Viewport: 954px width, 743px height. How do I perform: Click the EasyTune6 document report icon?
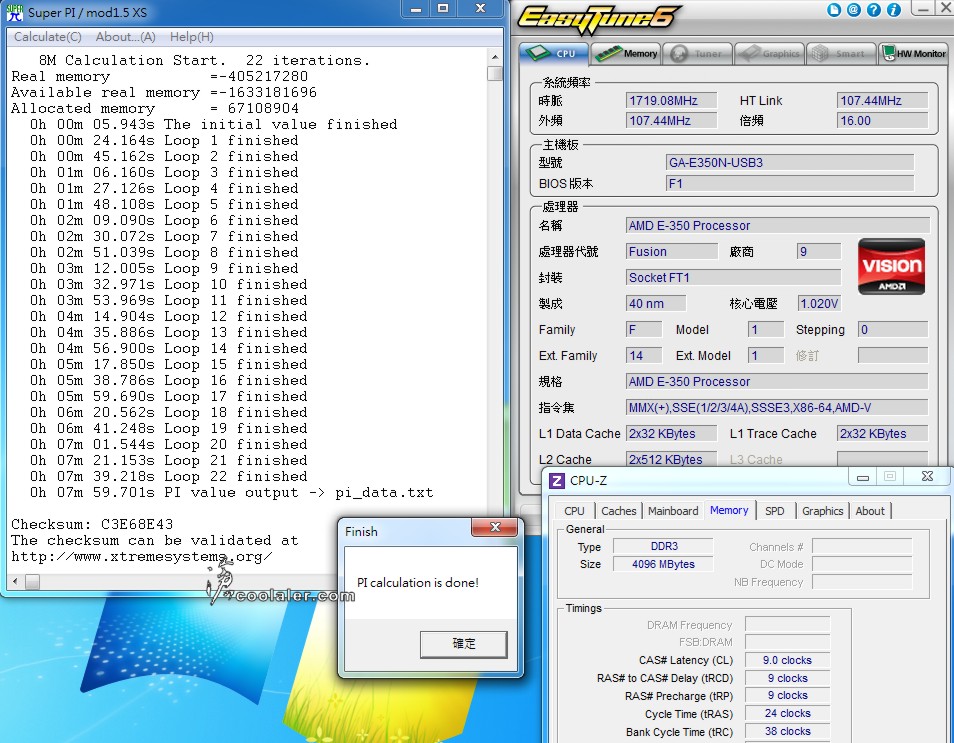coord(834,10)
